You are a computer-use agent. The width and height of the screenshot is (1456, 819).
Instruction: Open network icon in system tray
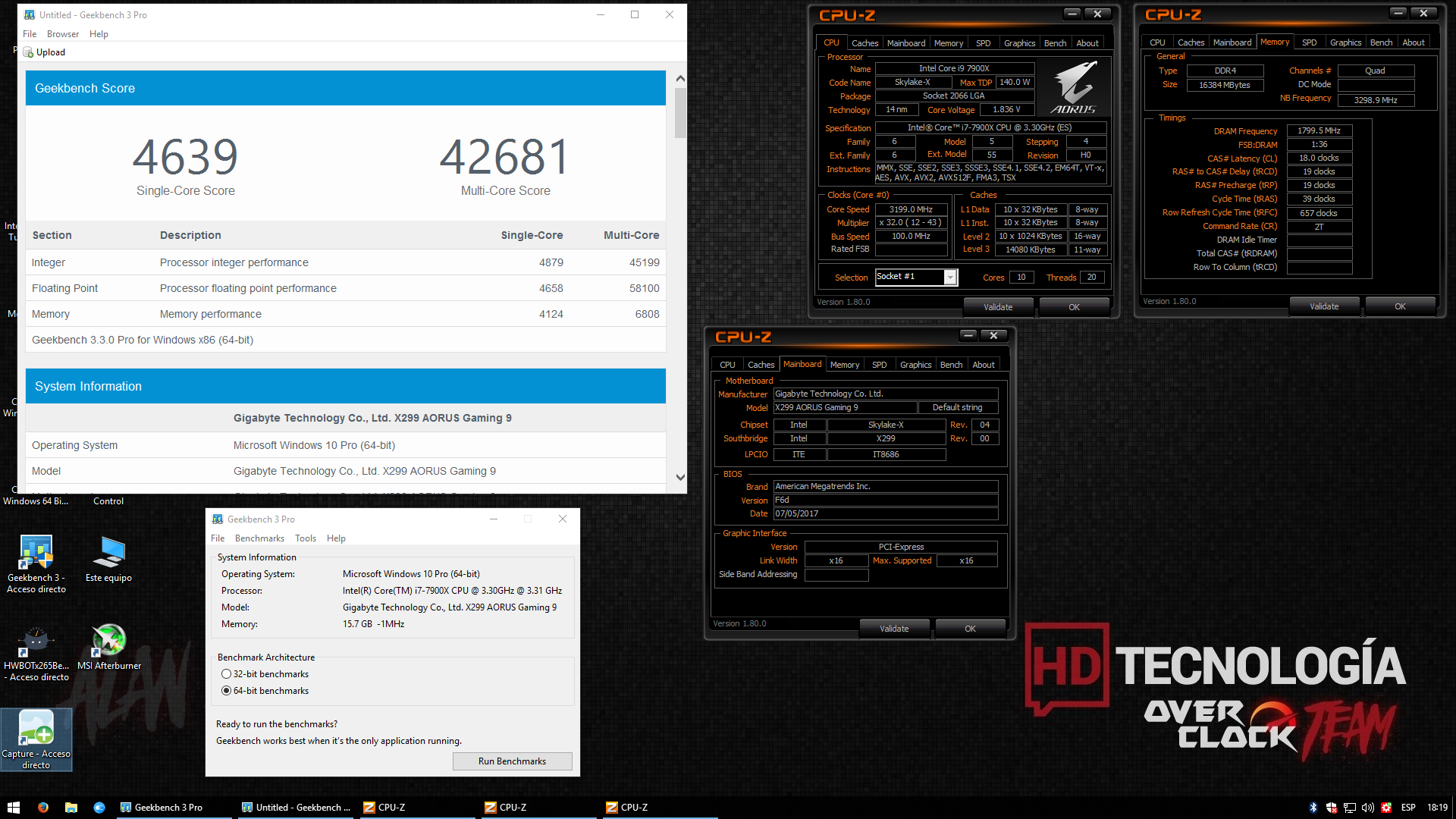pos(1350,808)
